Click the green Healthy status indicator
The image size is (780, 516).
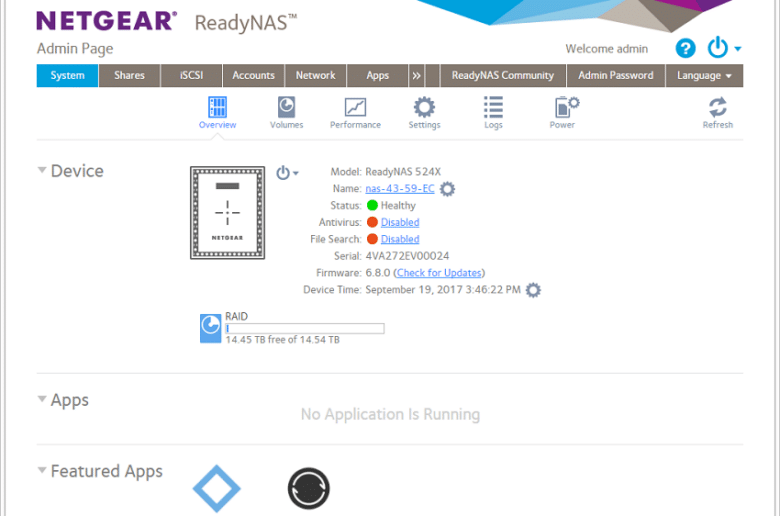click(x=372, y=205)
